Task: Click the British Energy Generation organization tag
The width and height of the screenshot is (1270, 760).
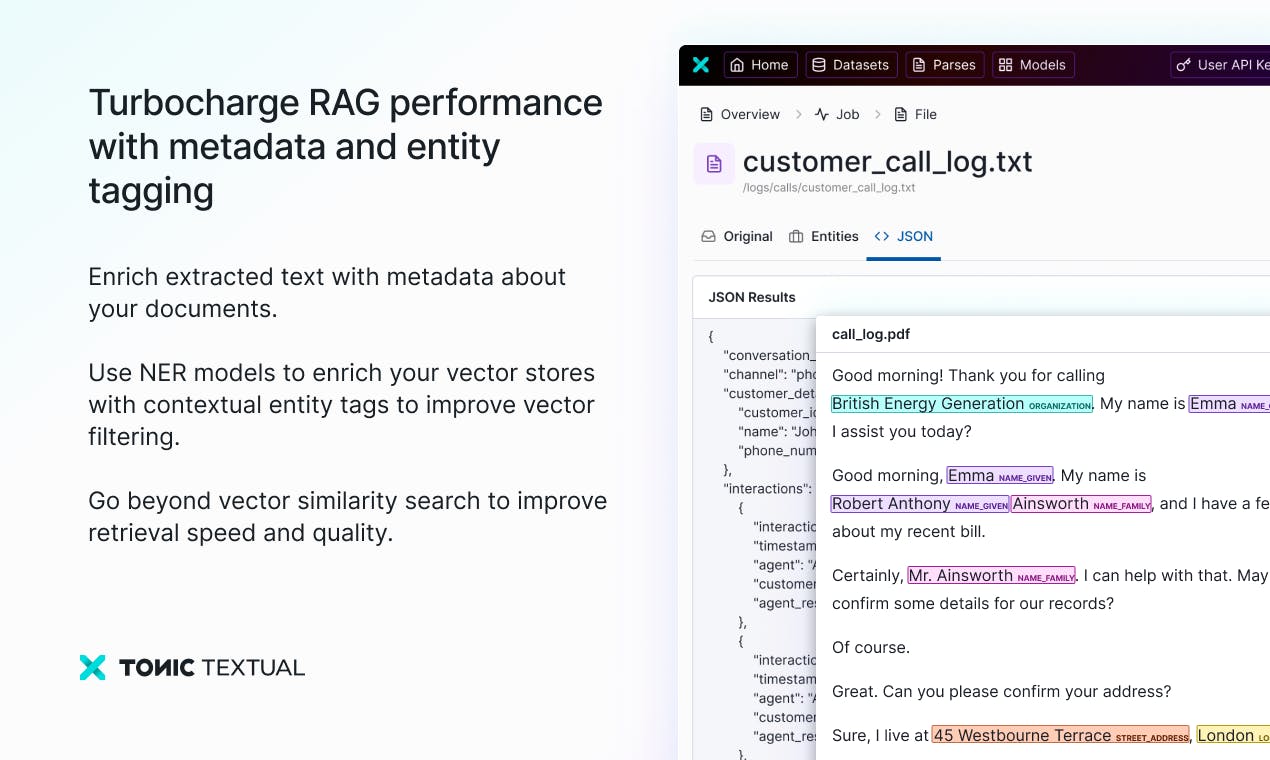Action: (x=961, y=404)
